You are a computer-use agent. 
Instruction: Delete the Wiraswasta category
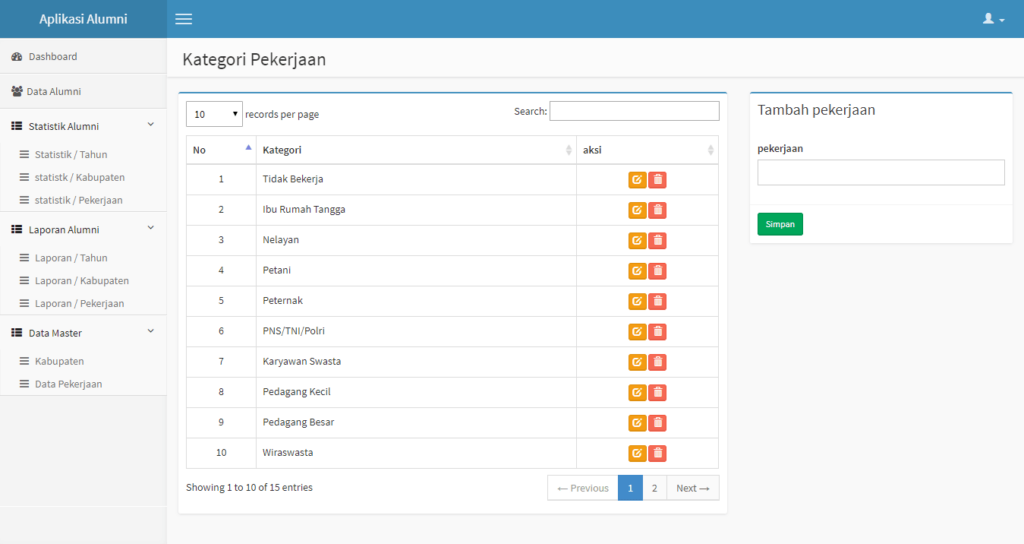pyautogui.click(x=657, y=453)
